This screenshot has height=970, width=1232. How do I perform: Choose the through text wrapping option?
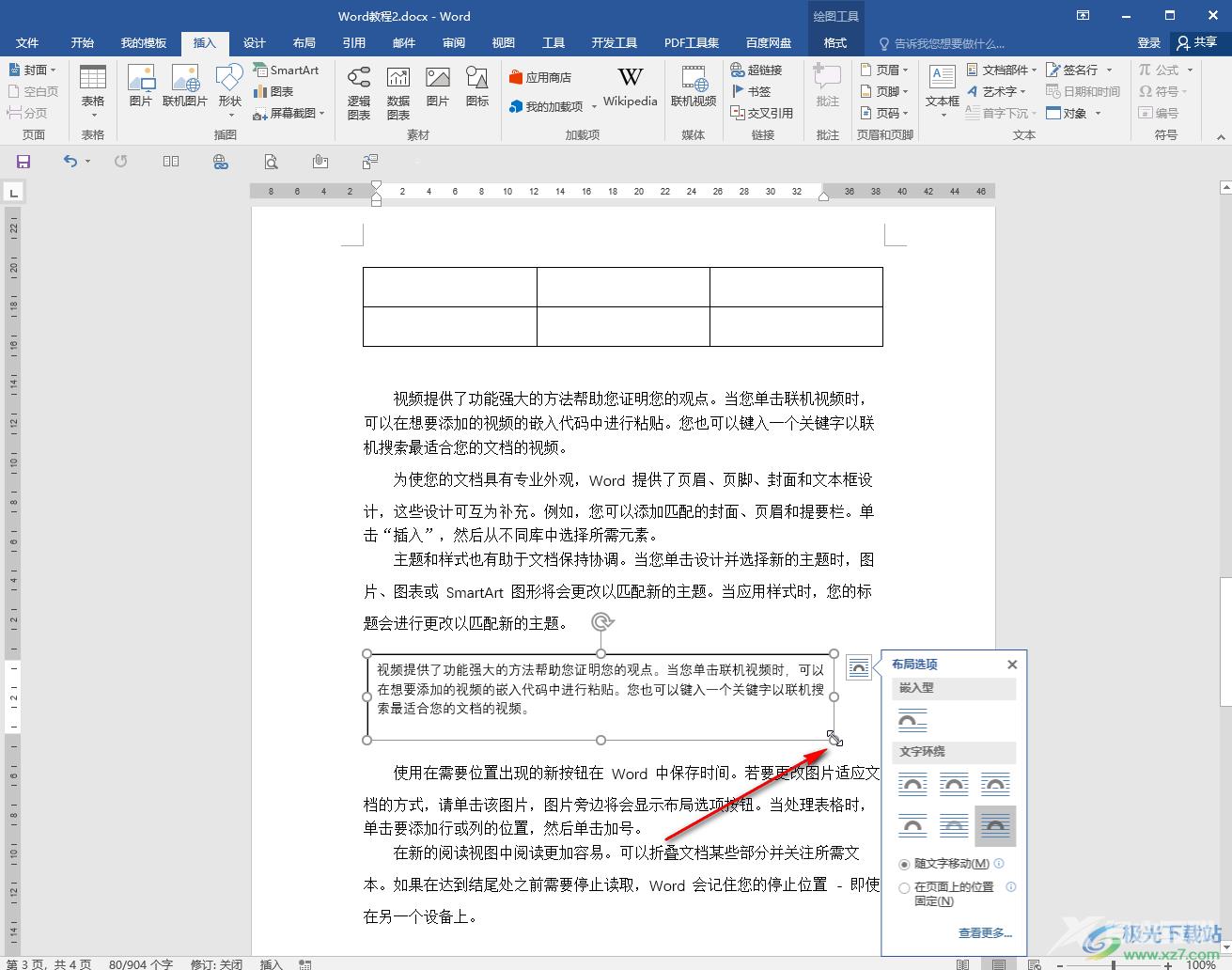(995, 784)
